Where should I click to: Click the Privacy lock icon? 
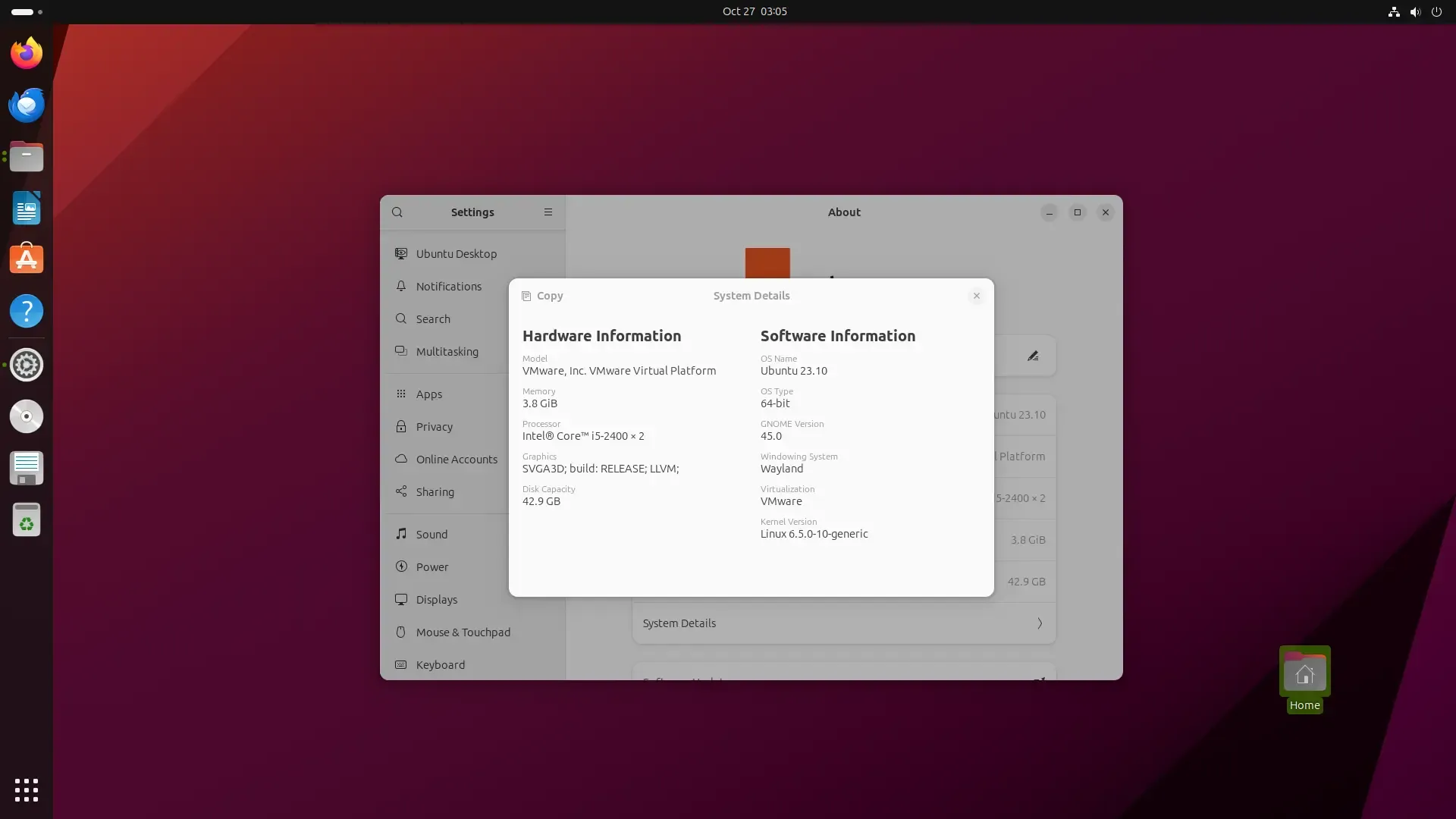[x=401, y=426]
